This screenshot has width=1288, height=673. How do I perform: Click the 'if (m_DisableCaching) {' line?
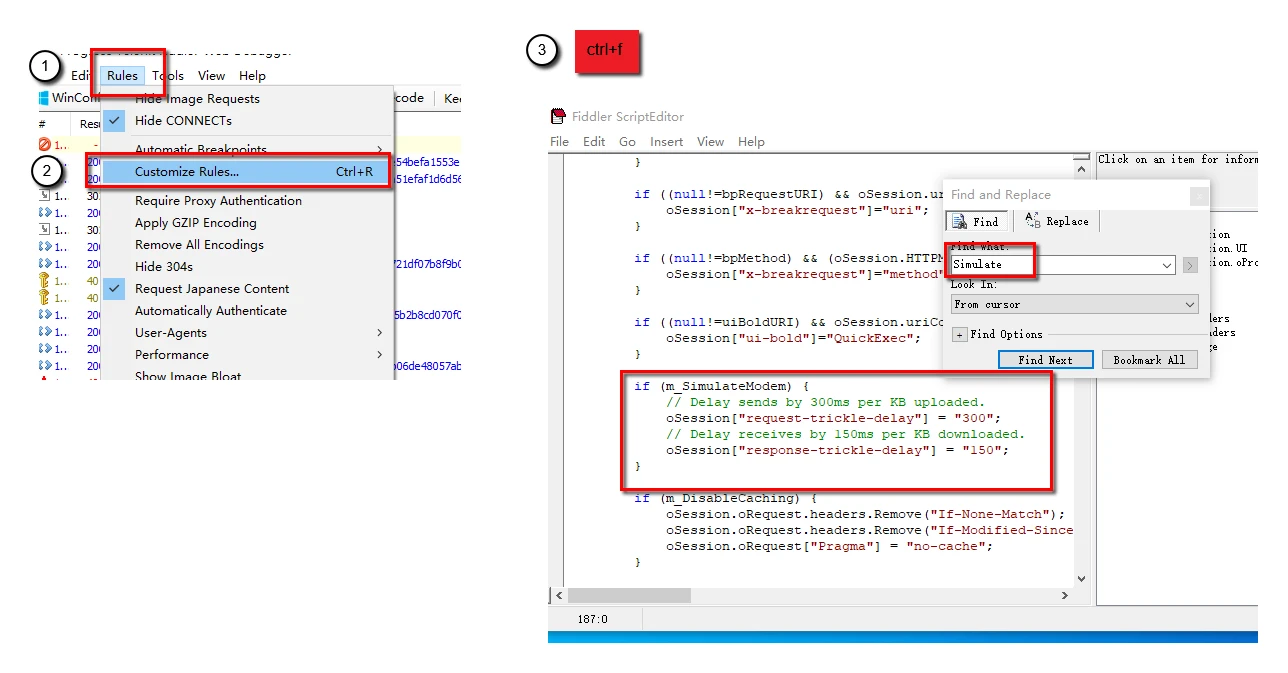coord(725,498)
